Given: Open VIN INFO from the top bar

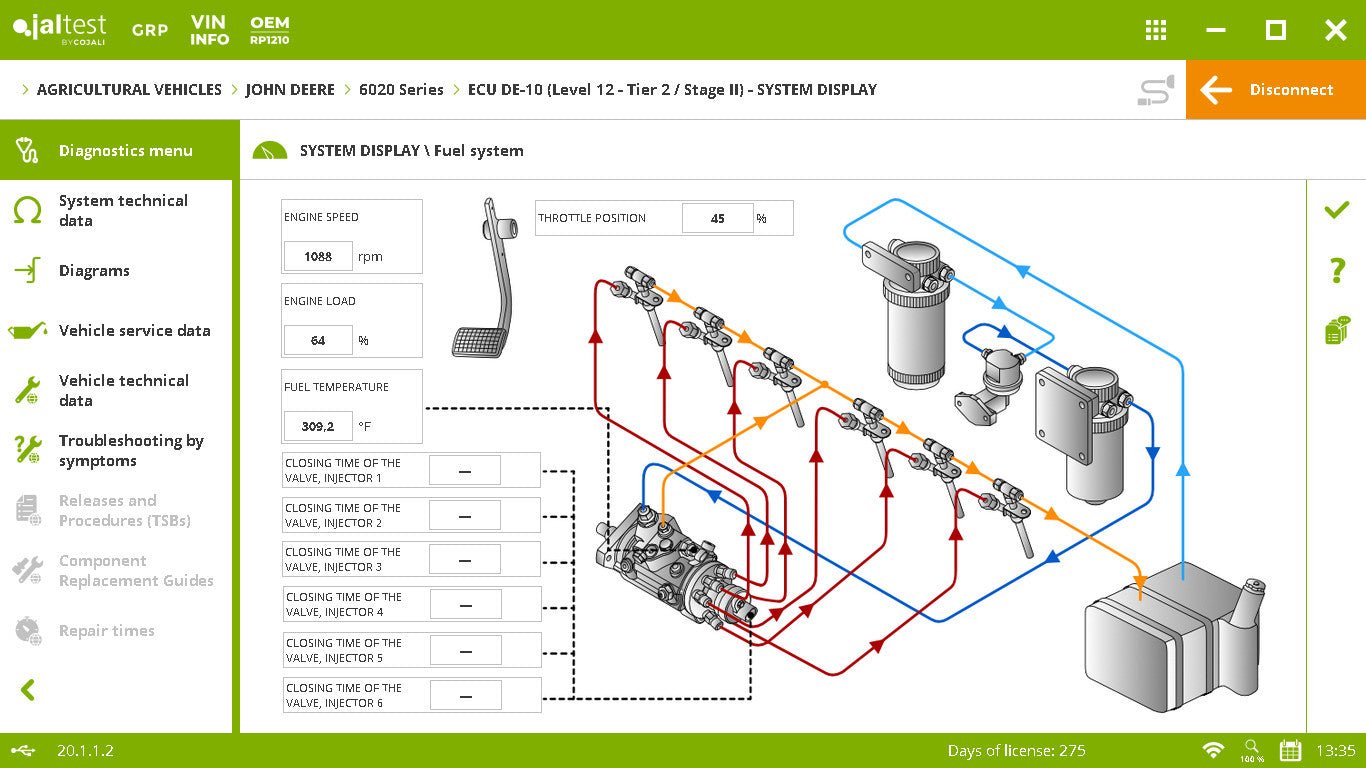Looking at the screenshot, I should click(x=209, y=30).
